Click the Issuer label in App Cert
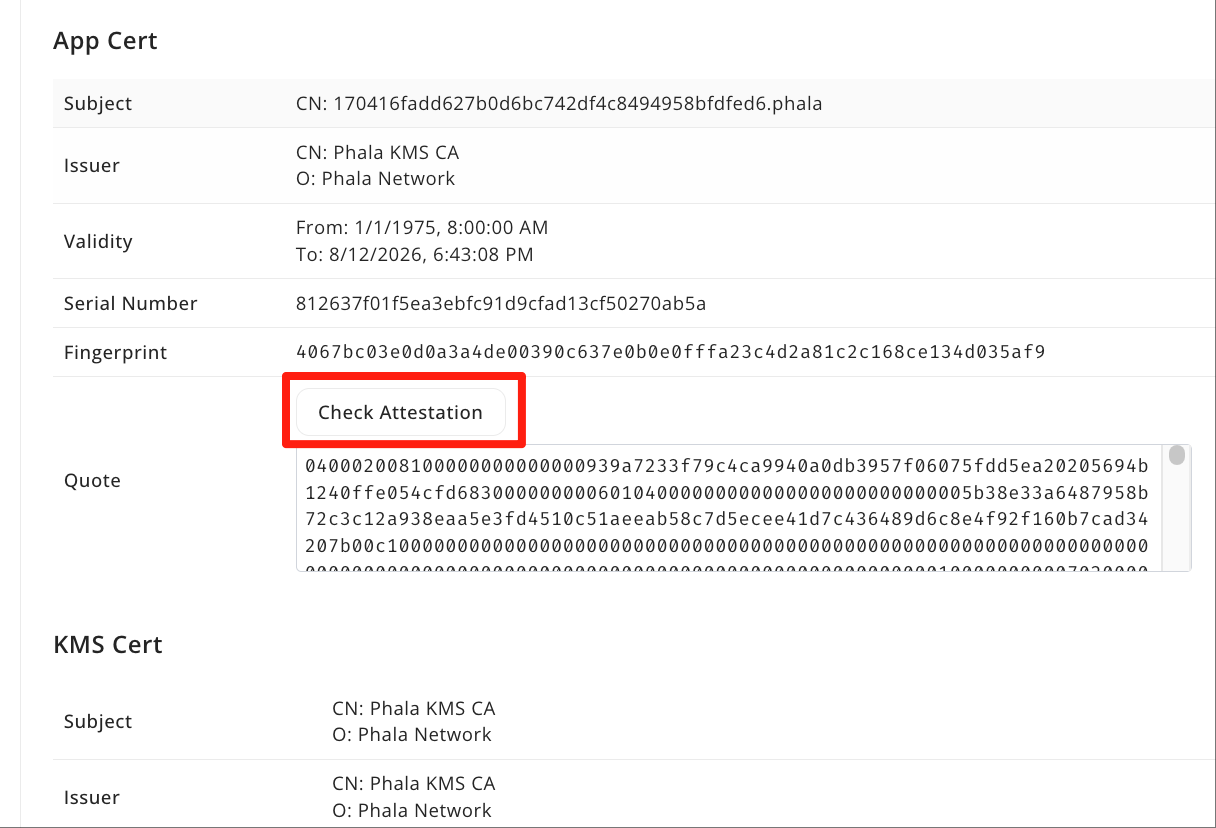1216x828 pixels. click(x=91, y=165)
